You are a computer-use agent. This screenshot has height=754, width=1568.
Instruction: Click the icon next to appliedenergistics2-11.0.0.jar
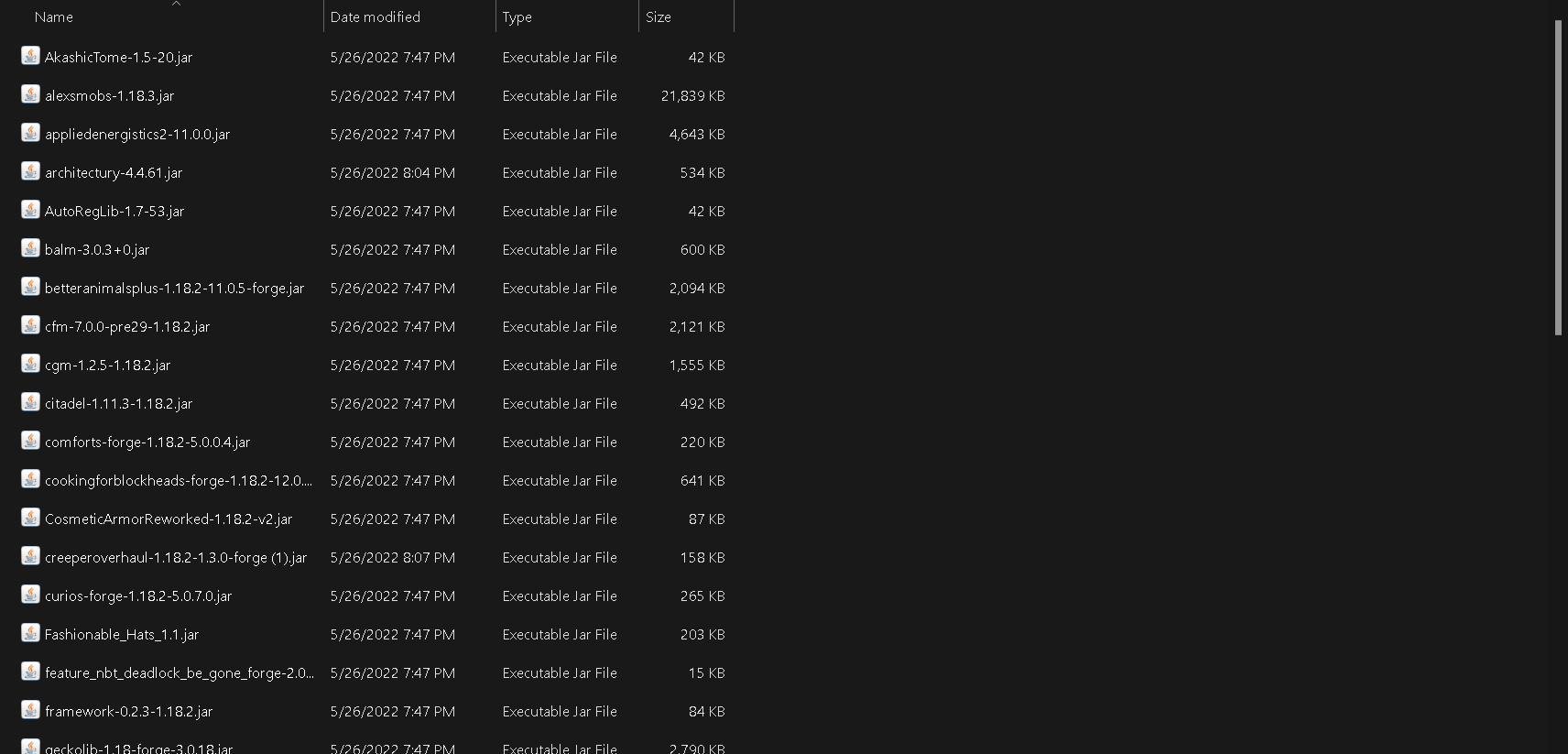coord(30,133)
